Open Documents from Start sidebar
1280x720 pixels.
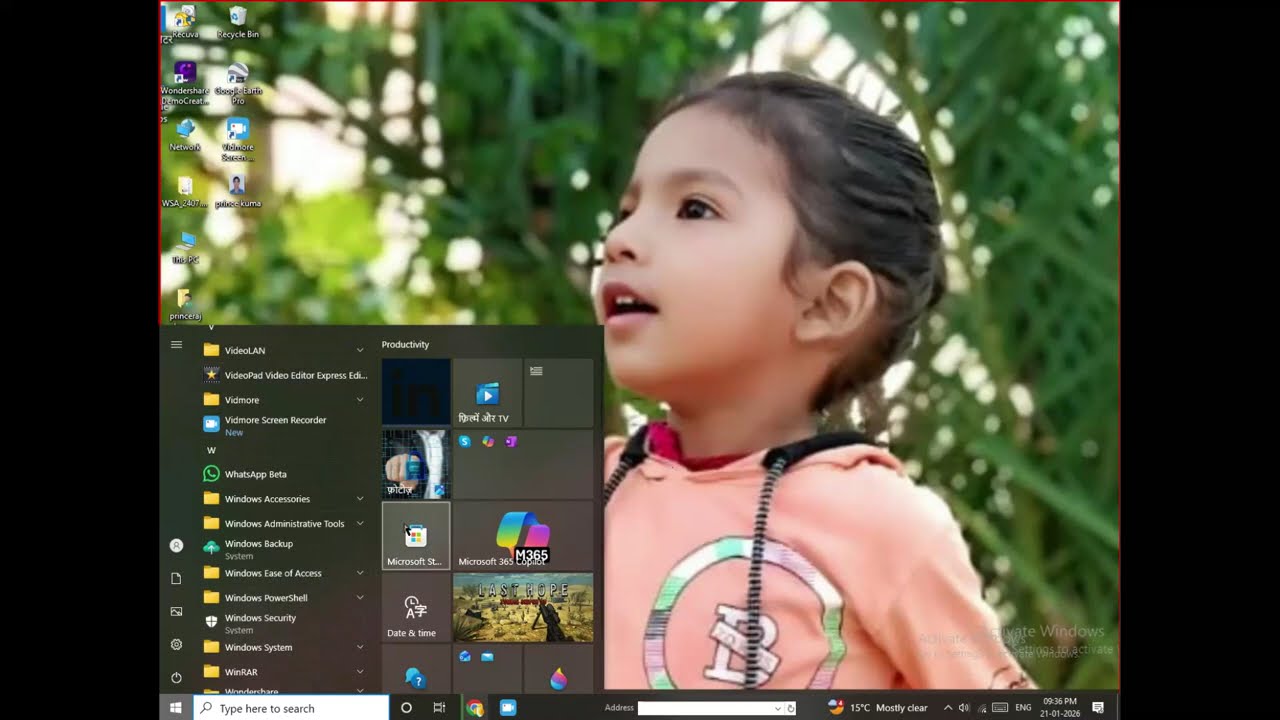coord(176,579)
